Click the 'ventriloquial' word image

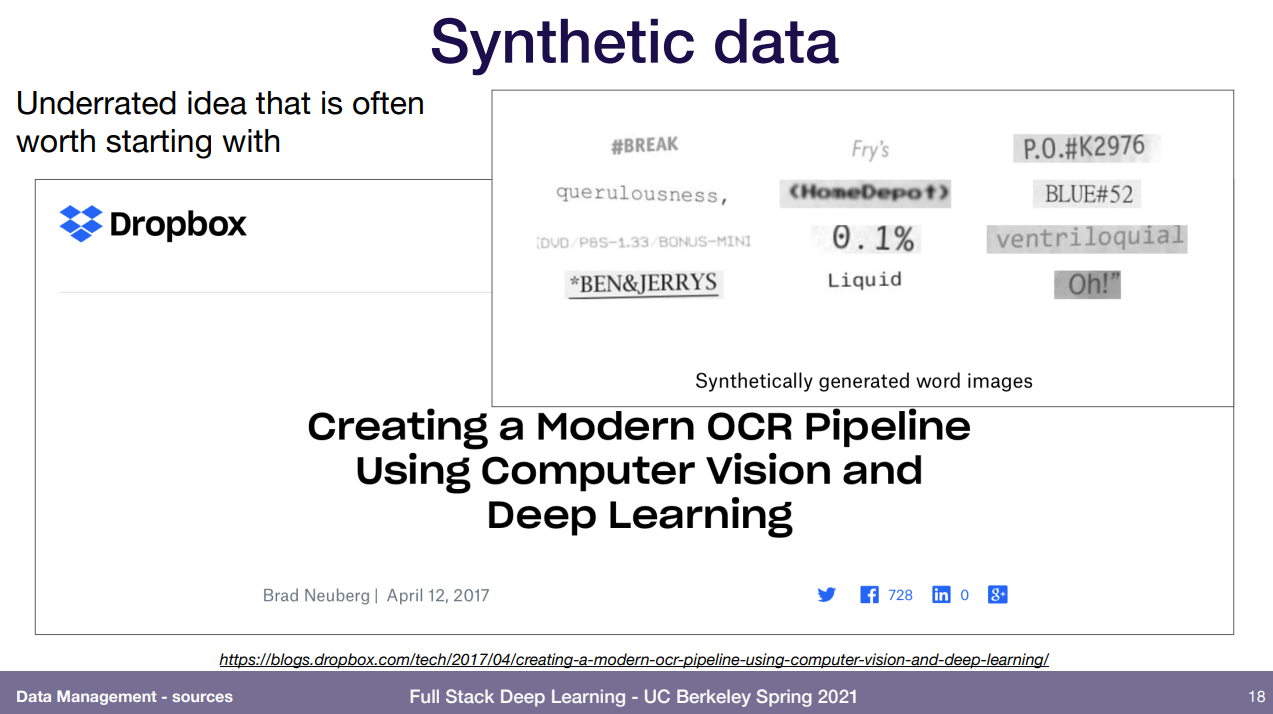[x=1087, y=238]
